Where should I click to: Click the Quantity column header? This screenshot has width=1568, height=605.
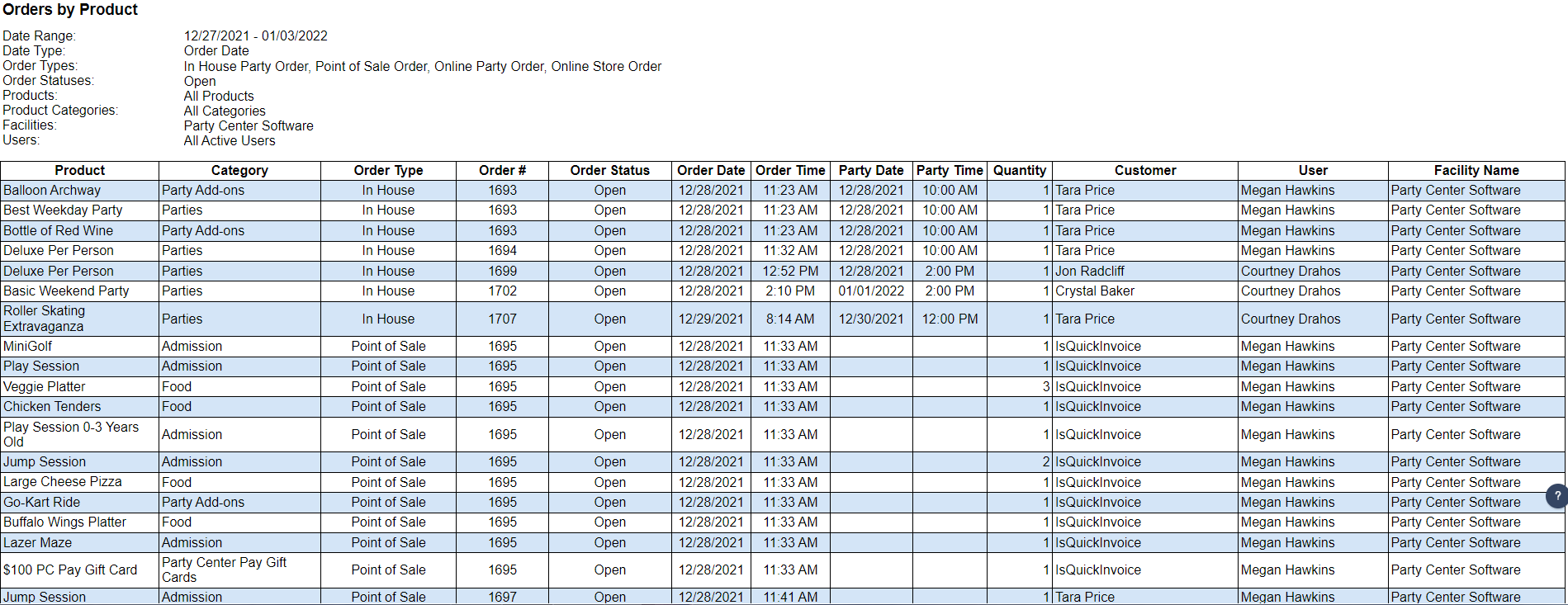pyautogui.click(x=1020, y=170)
